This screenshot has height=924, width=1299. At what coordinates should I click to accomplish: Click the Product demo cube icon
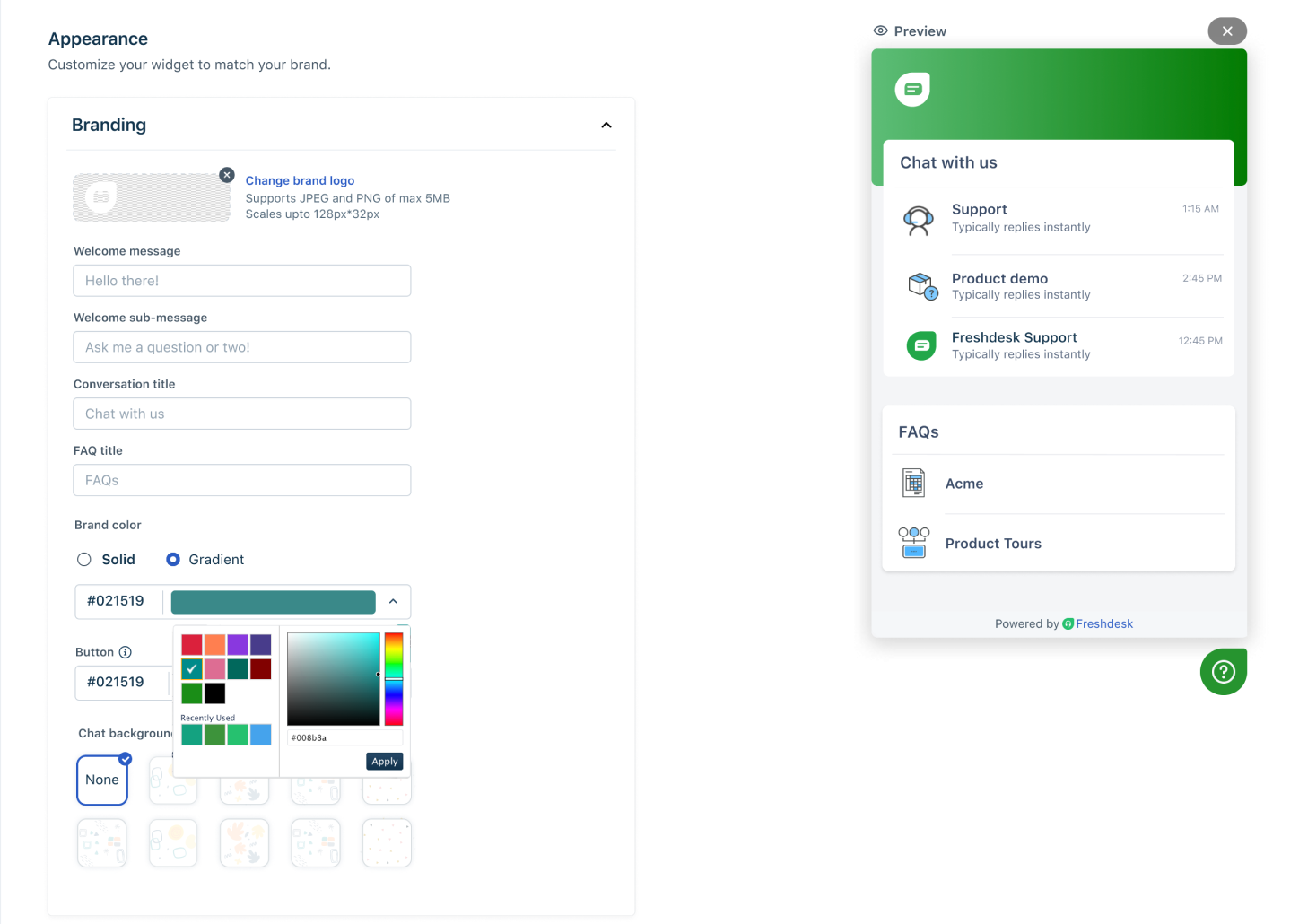[x=921, y=285]
